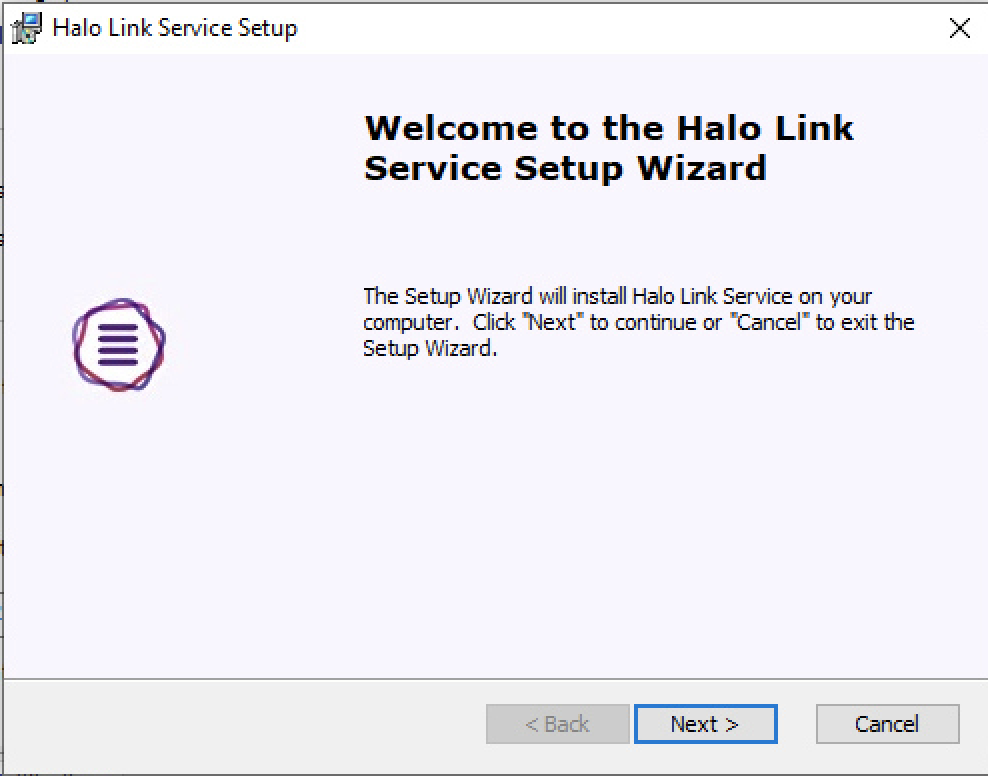Close the wizard using the X
This screenshot has height=776, width=988.
click(958, 28)
